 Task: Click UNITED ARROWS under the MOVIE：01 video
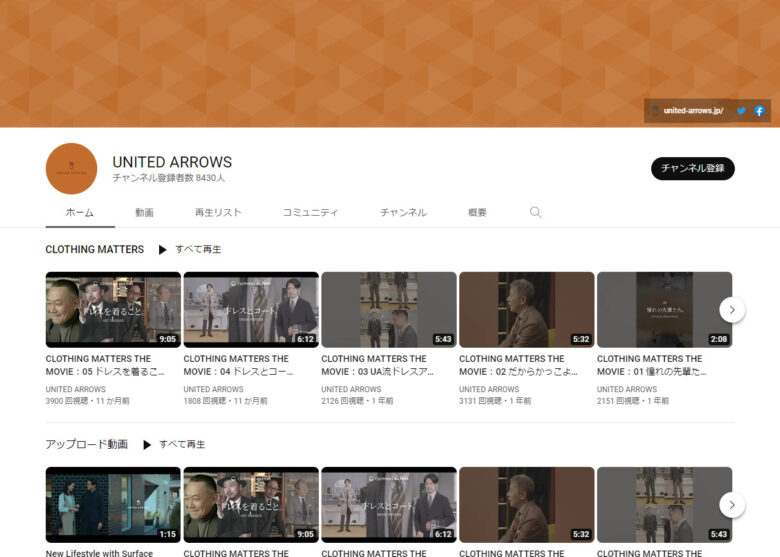tap(627, 389)
